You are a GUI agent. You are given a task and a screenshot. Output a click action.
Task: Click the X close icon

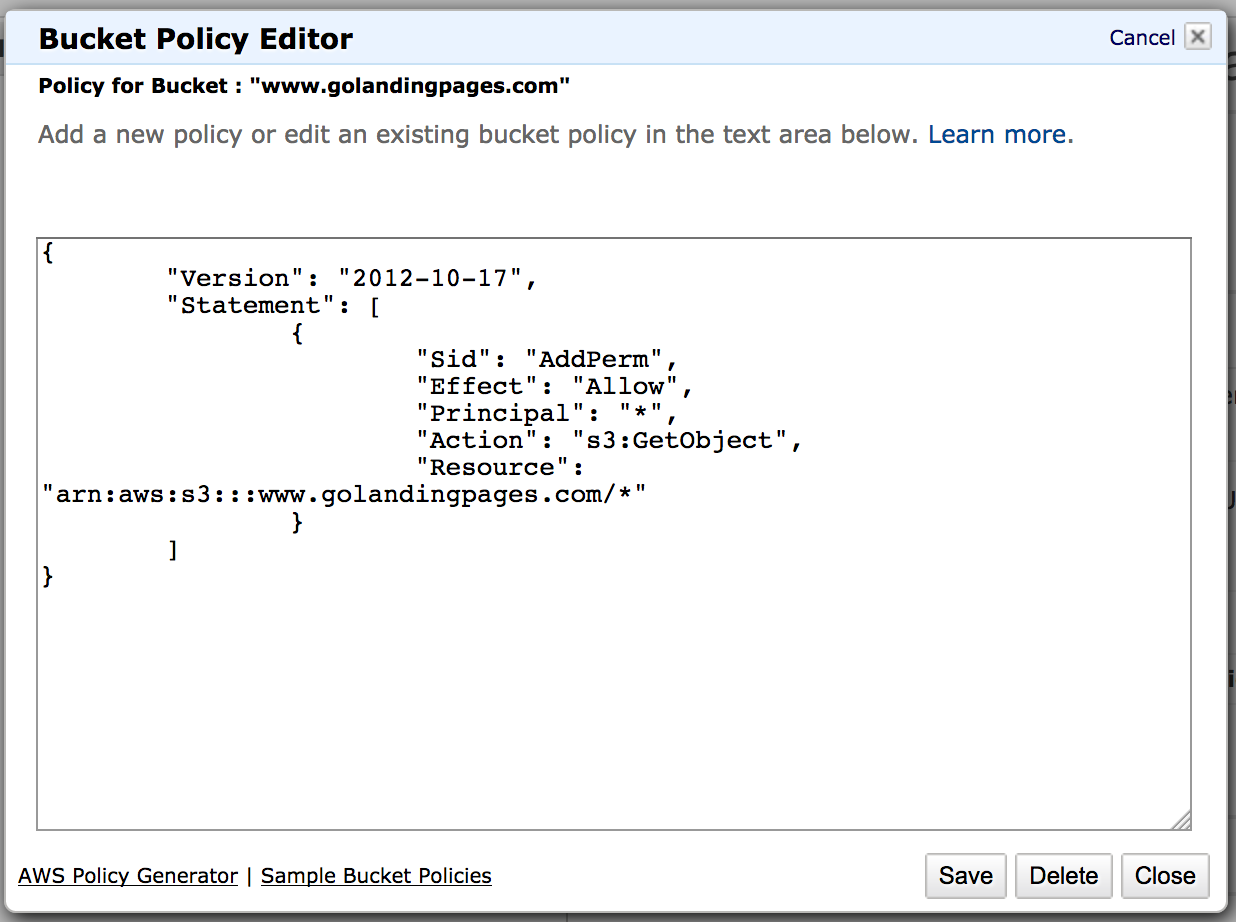coord(1197,36)
